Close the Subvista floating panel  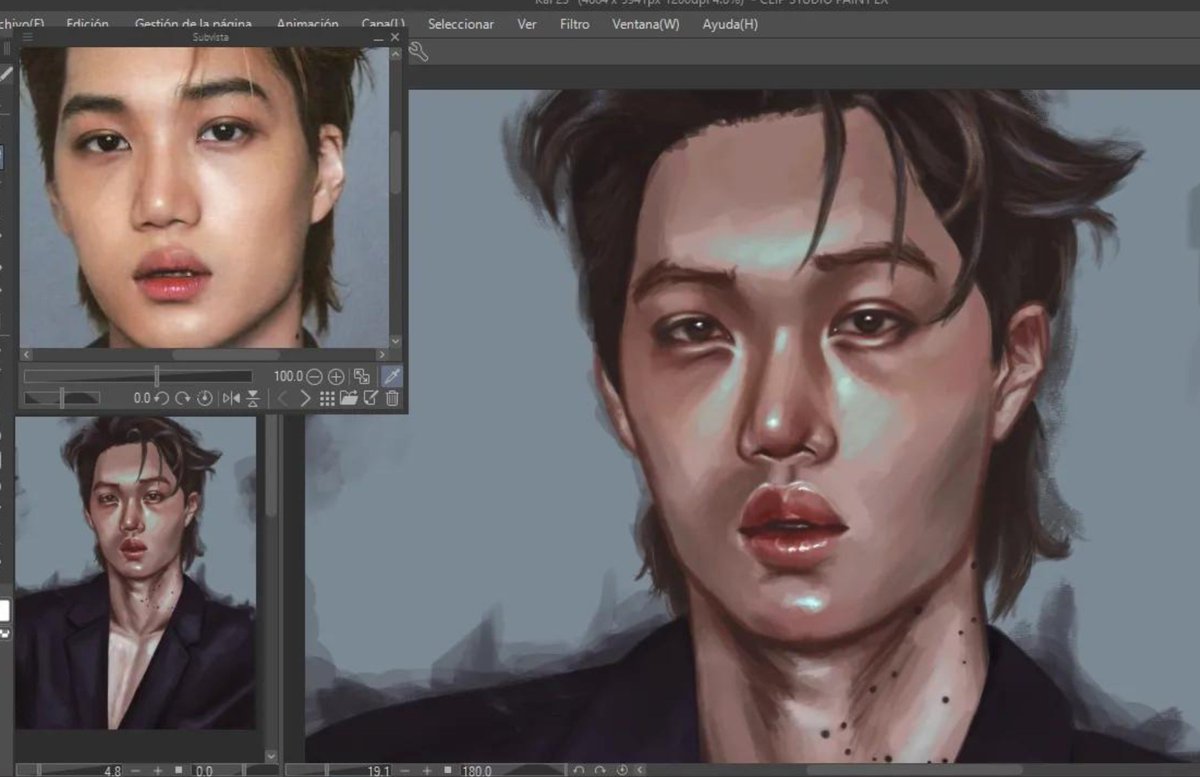tap(395, 37)
